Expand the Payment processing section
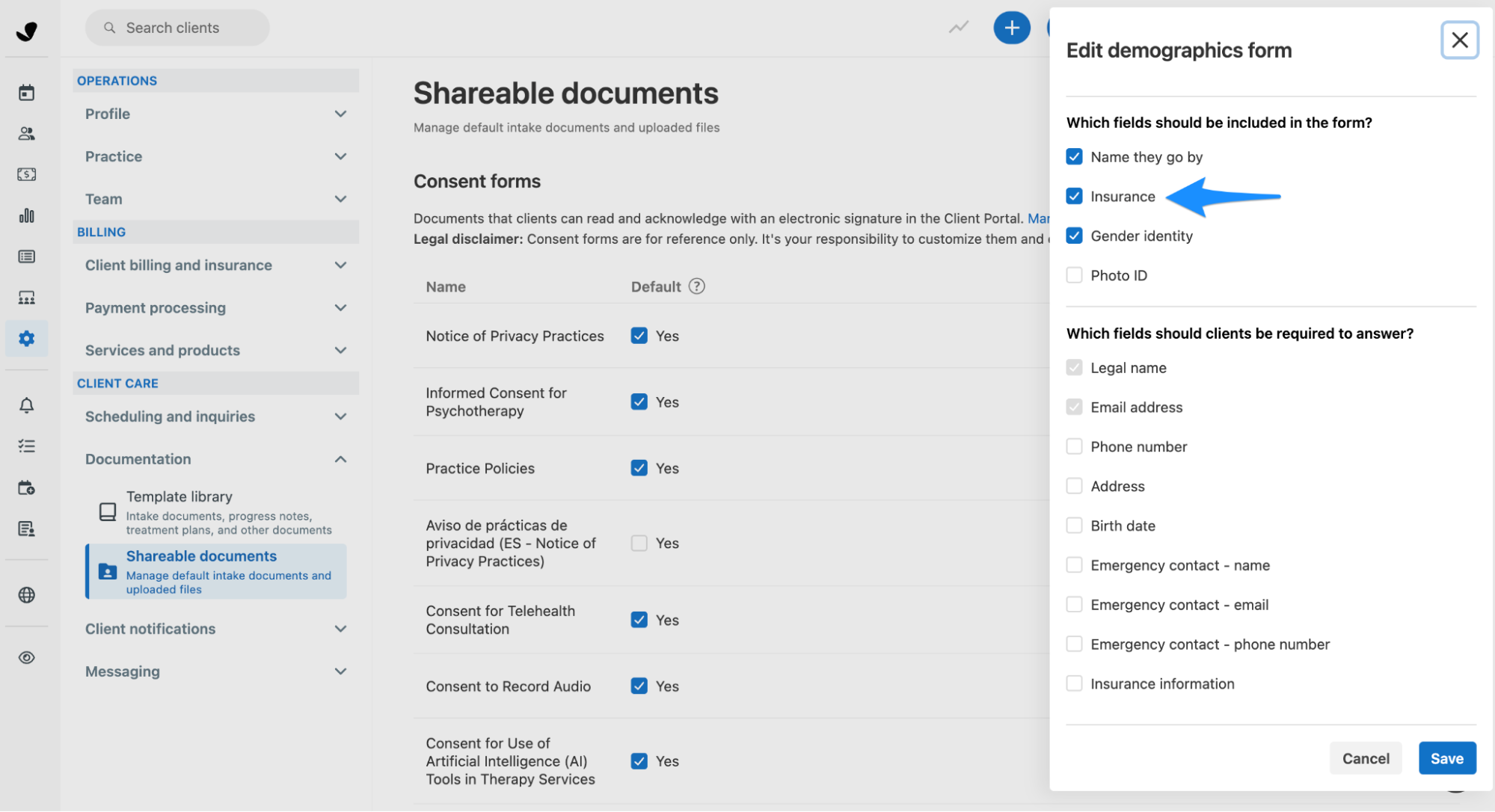This screenshot has height=812, width=1495. click(x=215, y=308)
